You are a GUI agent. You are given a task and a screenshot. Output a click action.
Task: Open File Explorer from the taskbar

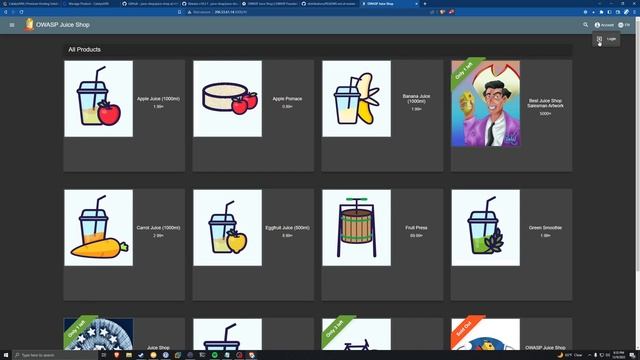click(x=129, y=355)
